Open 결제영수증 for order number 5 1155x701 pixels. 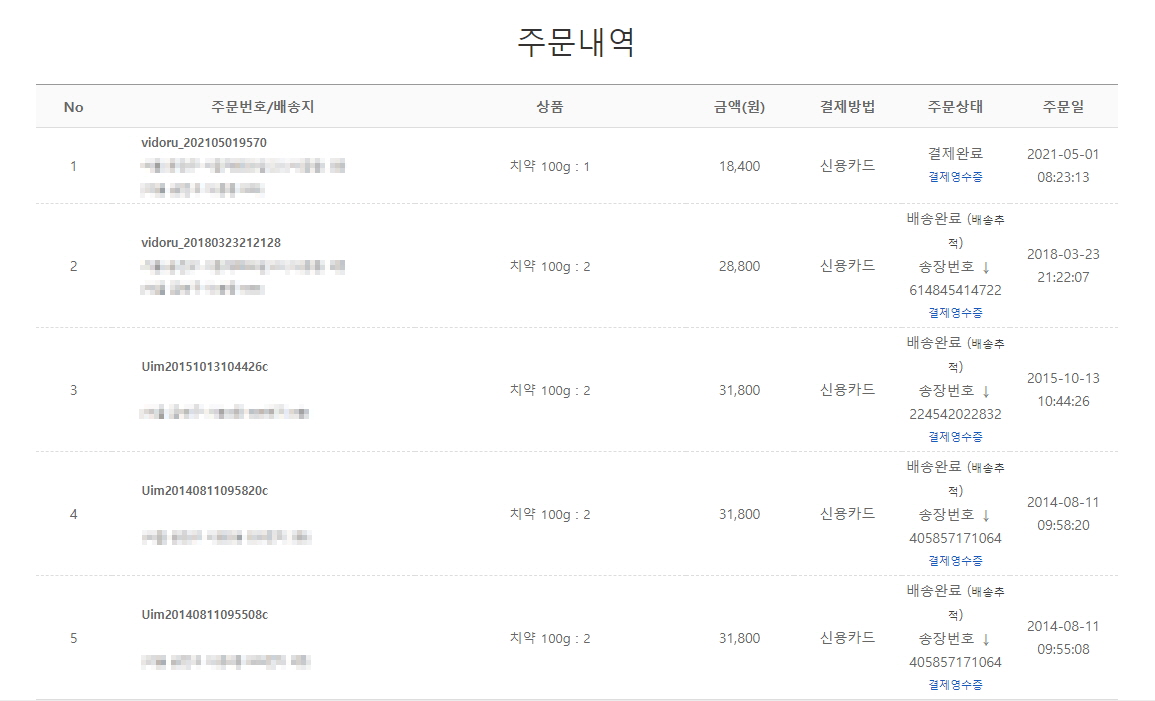pos(955,685)
